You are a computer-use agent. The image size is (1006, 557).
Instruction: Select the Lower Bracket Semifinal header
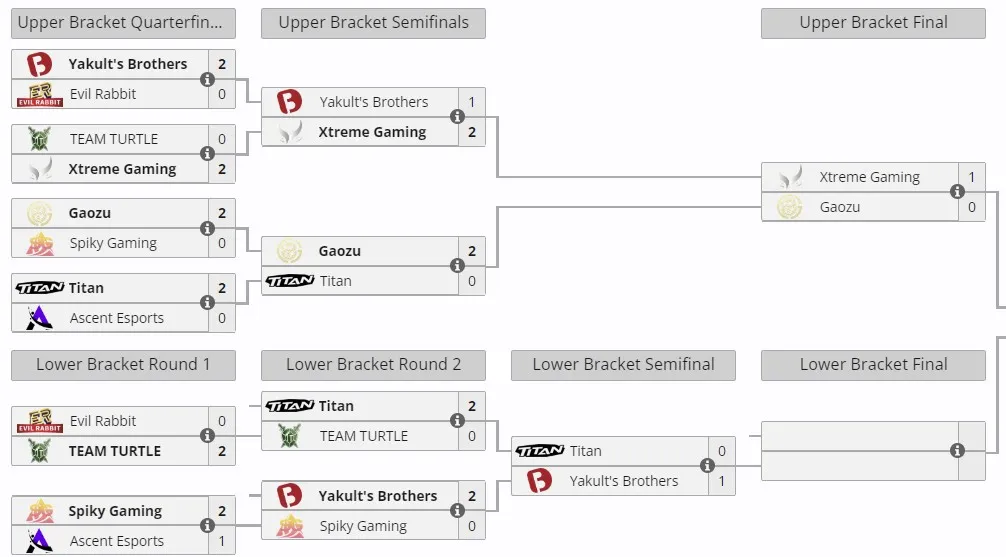pyautogui.click(x=623, y=365)
